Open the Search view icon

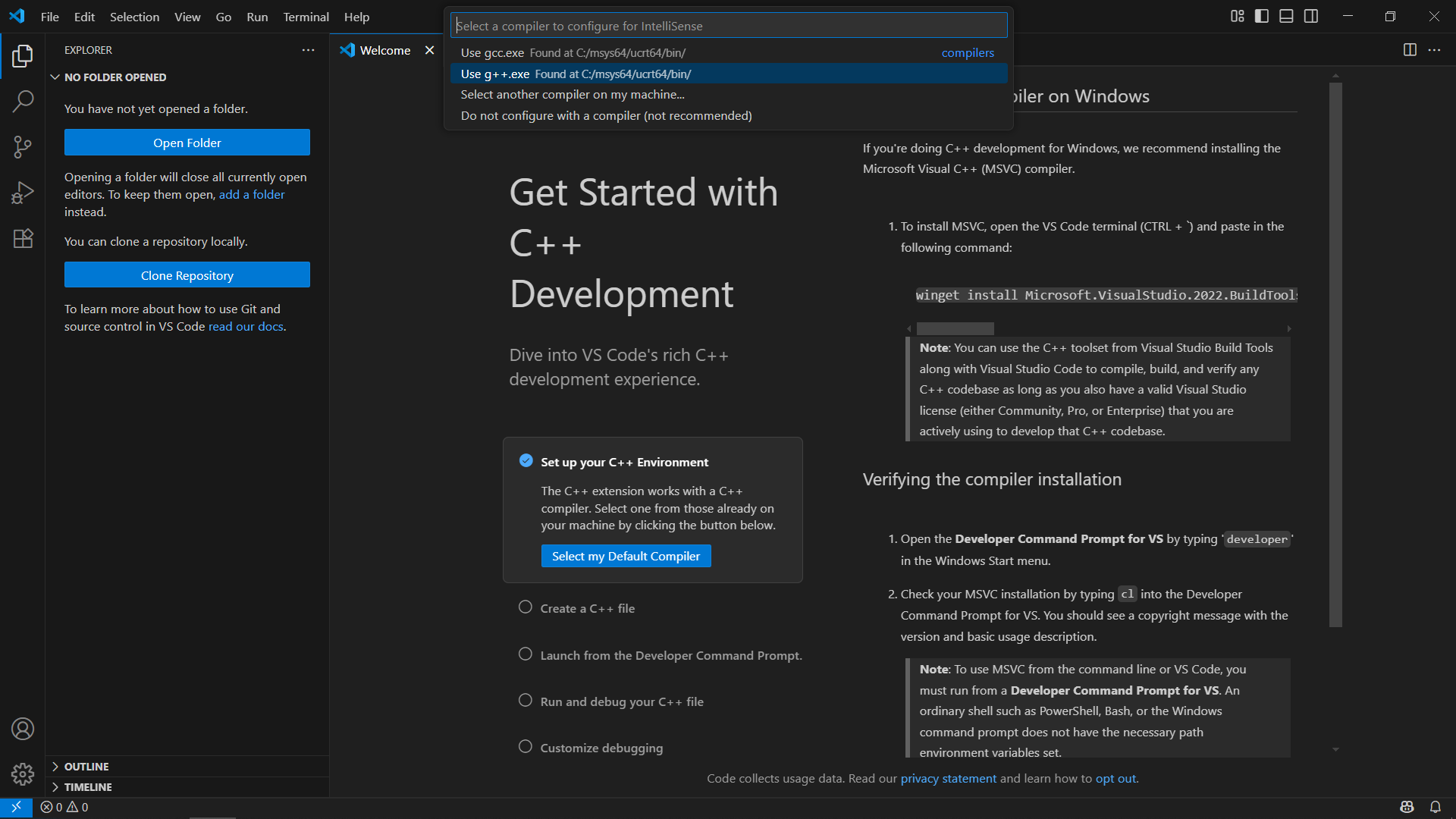click(23, 101)
